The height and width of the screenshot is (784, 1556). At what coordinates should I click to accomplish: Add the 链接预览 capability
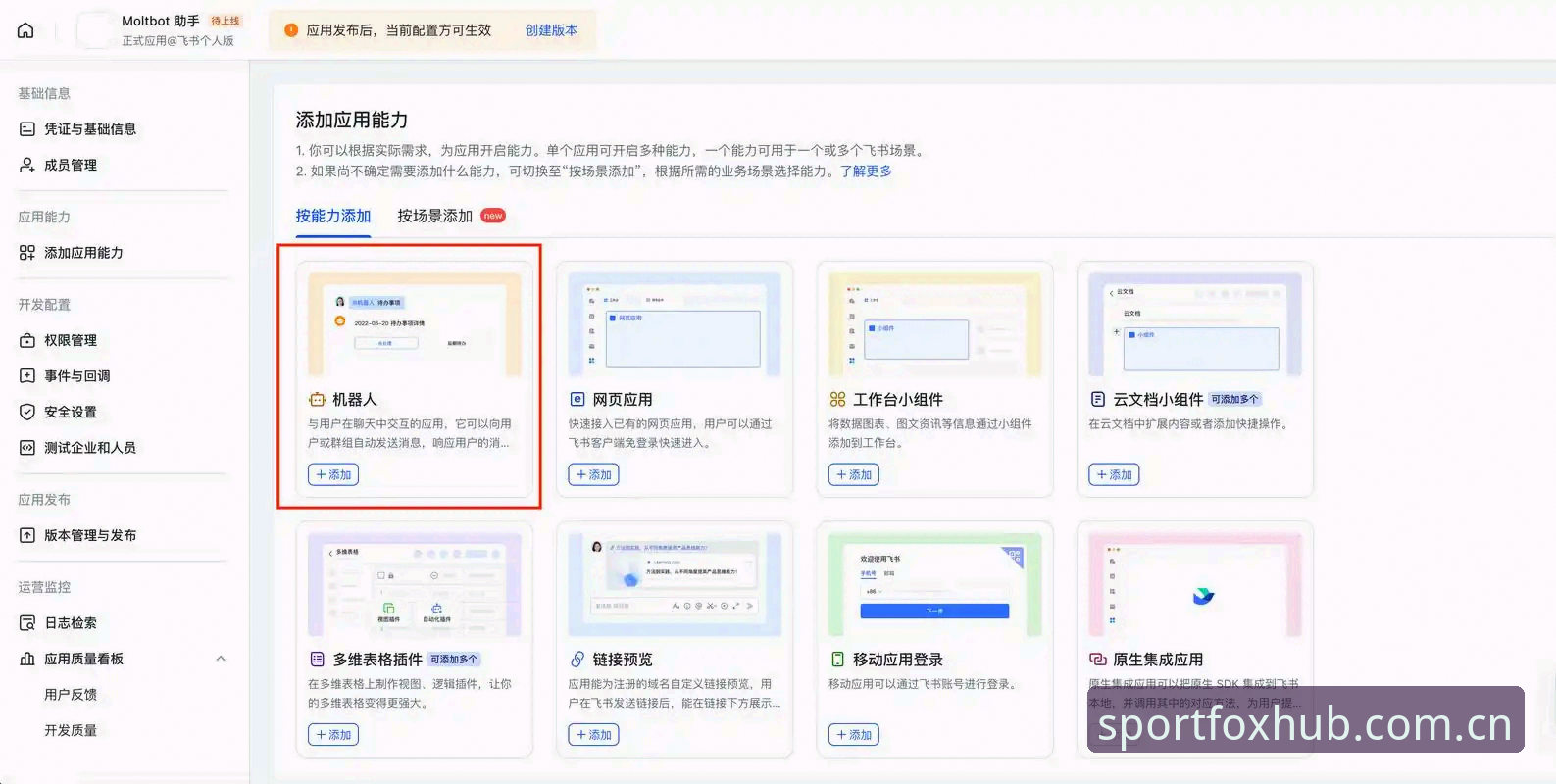click(593, 735)
